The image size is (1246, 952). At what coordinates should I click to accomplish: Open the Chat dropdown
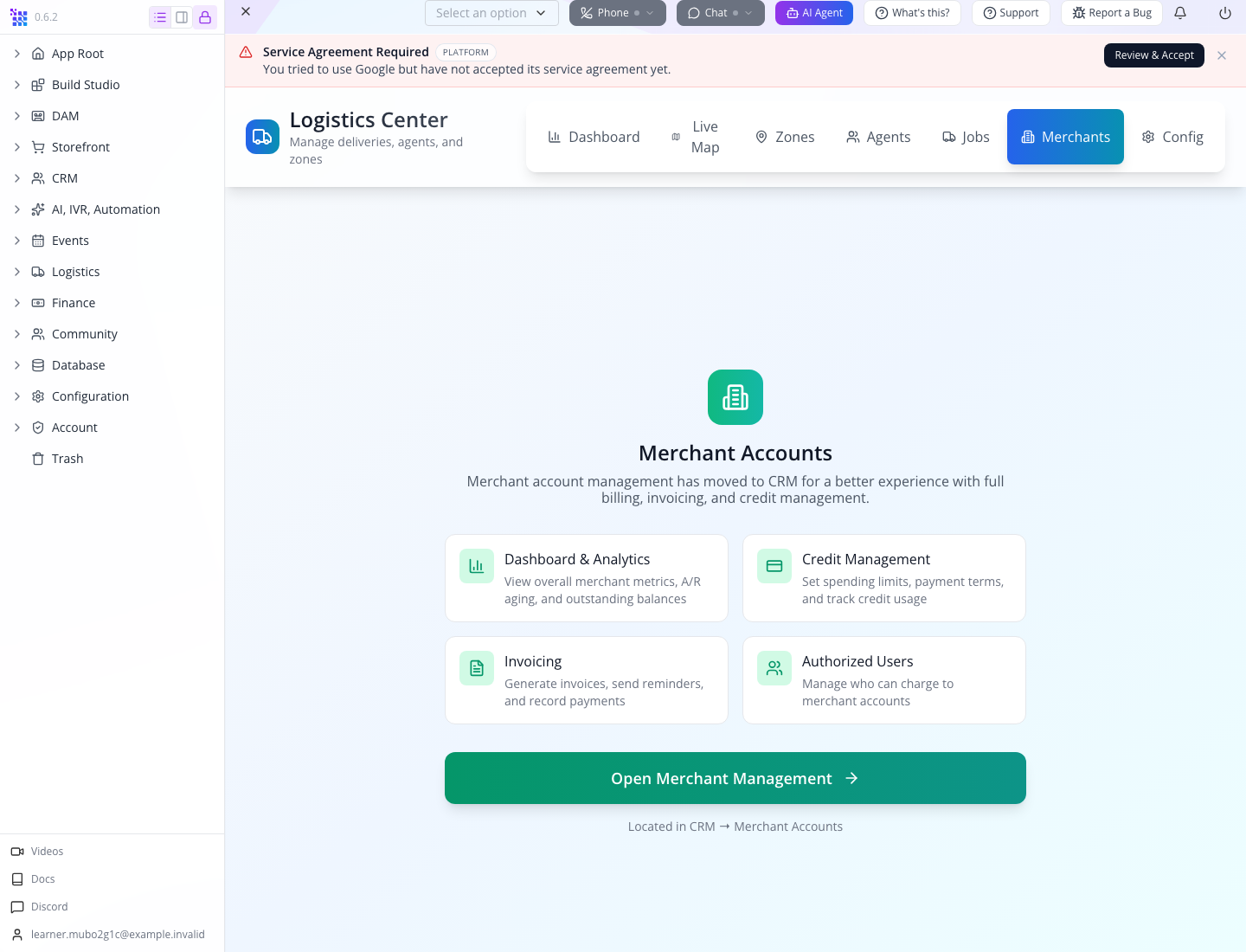click(721, 13)
